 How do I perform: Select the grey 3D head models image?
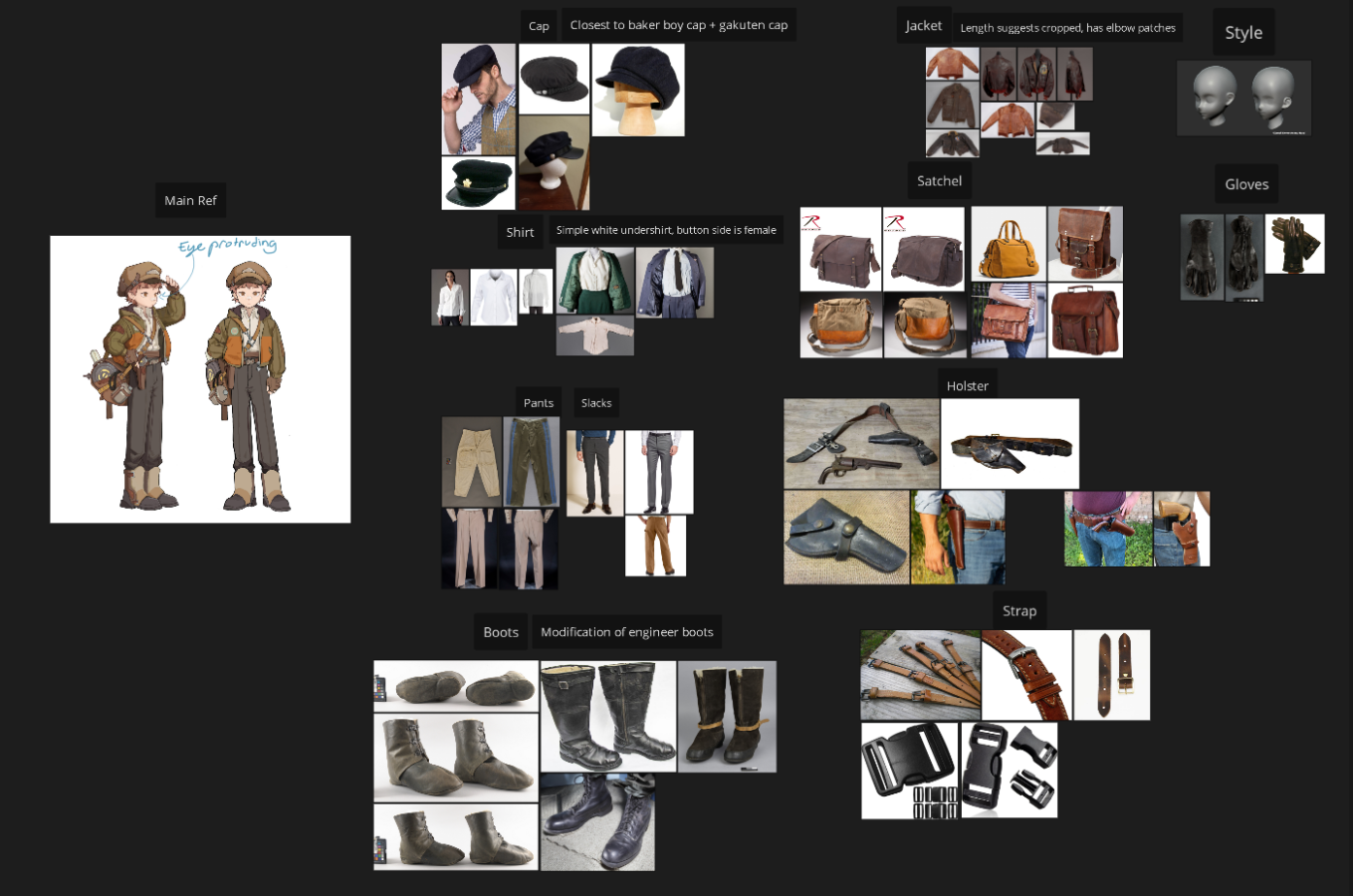click(x=1243, y=99)
